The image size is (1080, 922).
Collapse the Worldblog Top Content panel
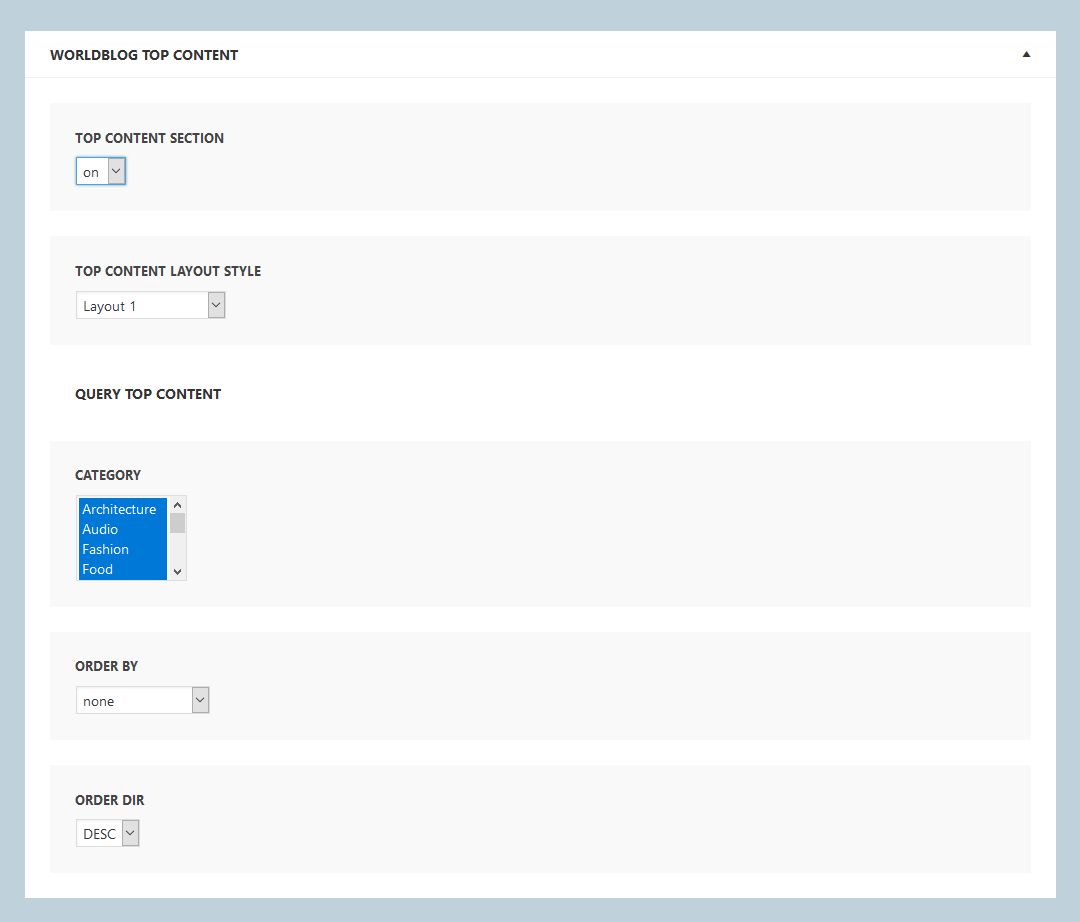click(x=1026, y=54)
